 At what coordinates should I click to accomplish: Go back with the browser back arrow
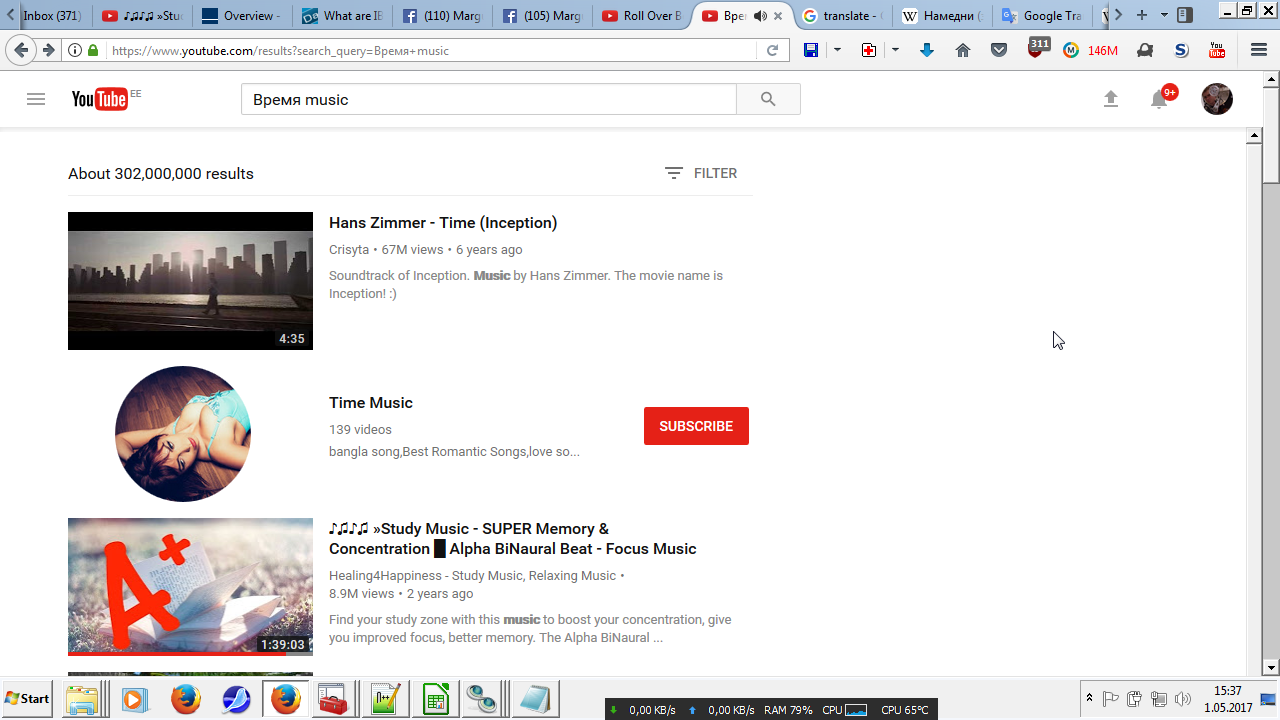click(21, 50)
